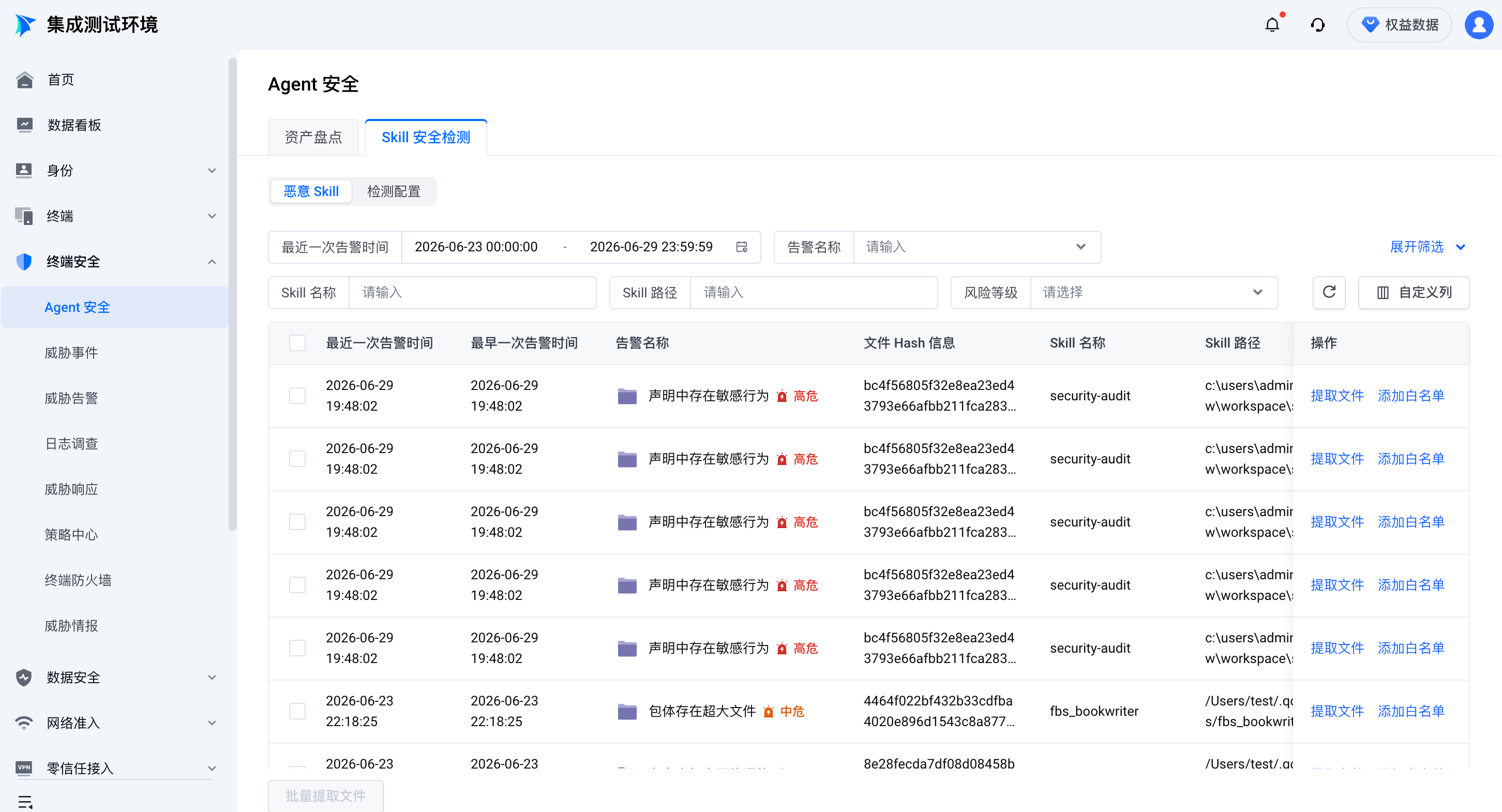Switch to the 资产盘点 tab

coord(313,137)
